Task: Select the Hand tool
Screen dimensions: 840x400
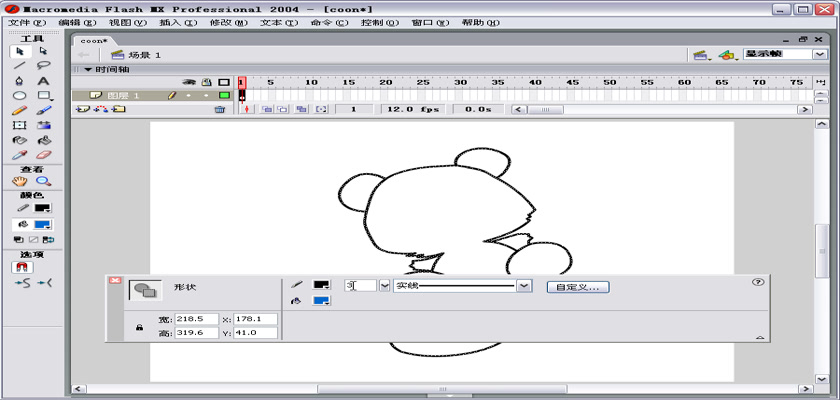Action: (20, 181)
